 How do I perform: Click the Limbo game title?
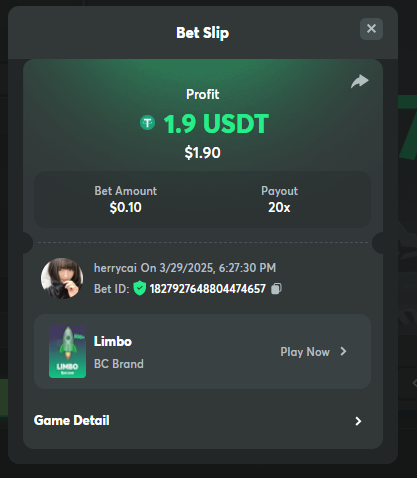coord(113,341)
